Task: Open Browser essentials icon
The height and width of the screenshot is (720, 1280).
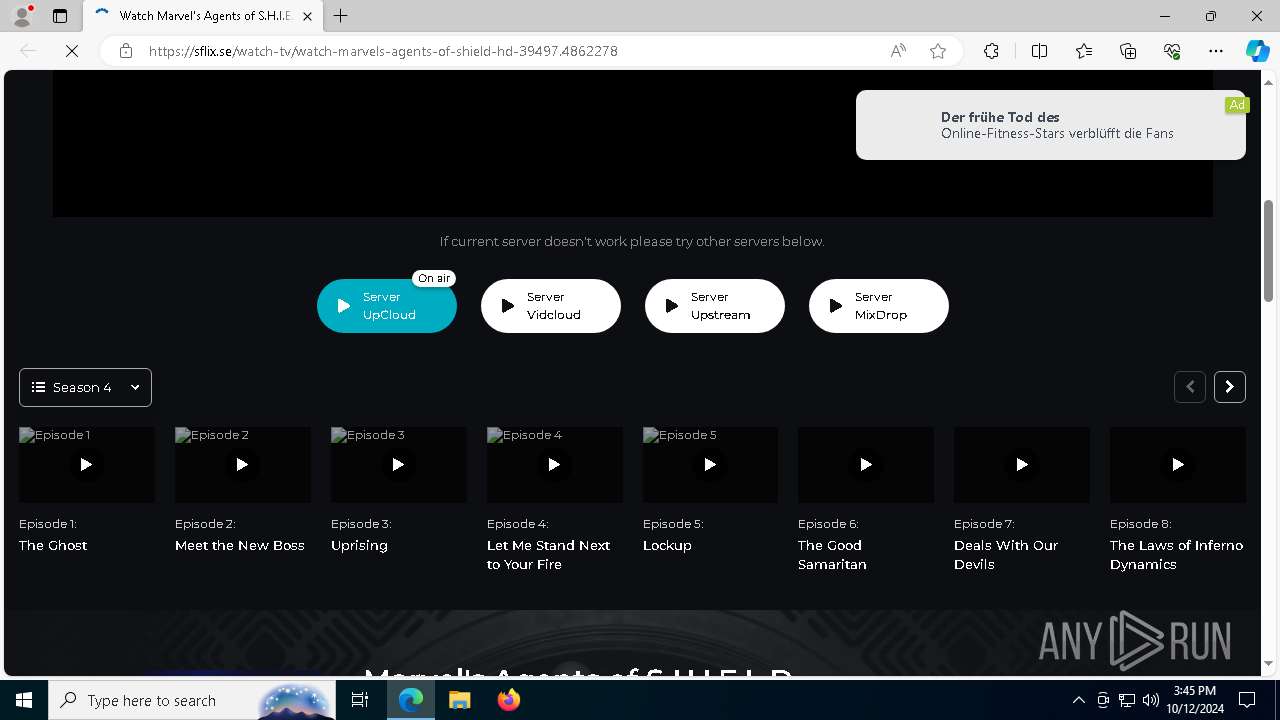Action: coord(1172,51)
